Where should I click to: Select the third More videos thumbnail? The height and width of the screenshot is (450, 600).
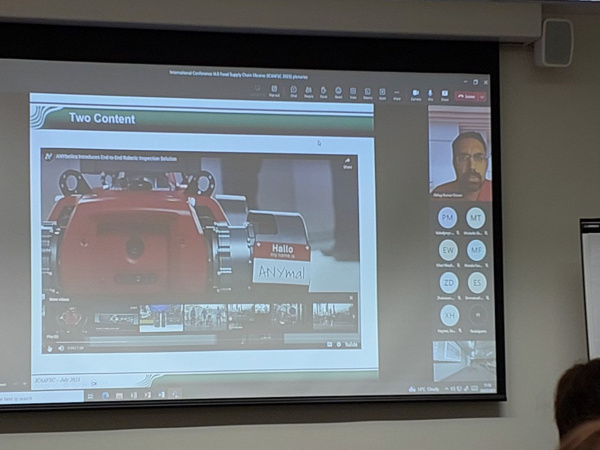point(161,318)
